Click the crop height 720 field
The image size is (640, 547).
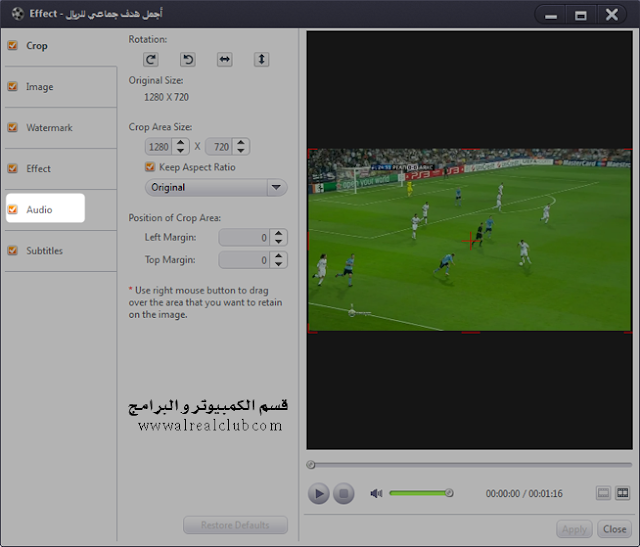point(220,147)
